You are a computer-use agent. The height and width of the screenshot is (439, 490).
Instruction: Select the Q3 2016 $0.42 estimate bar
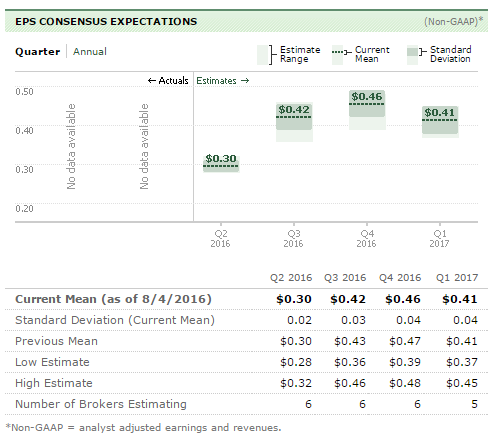pos(294,122)
